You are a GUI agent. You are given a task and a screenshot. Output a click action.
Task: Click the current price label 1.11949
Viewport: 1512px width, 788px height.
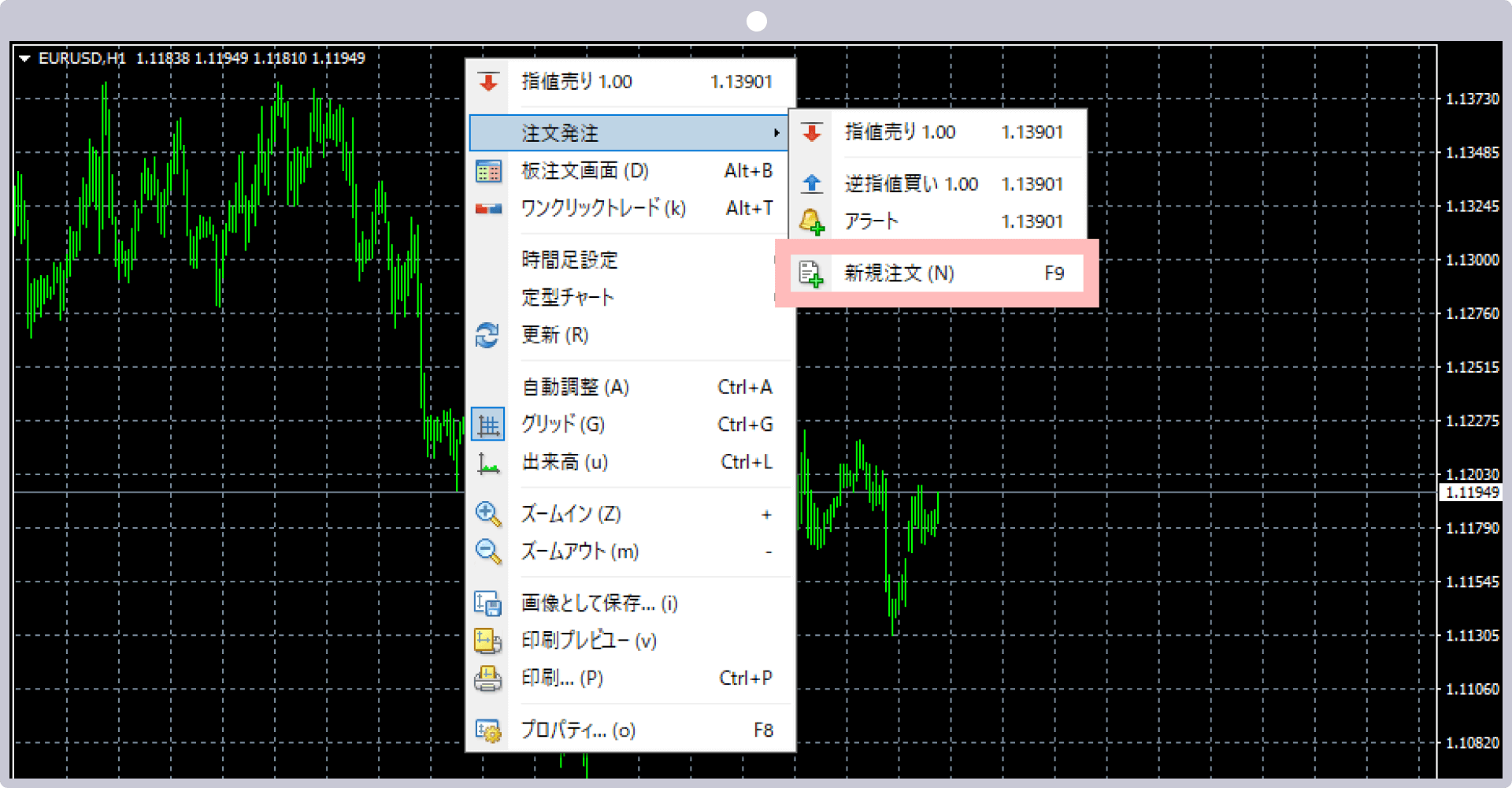(1472, 492)
